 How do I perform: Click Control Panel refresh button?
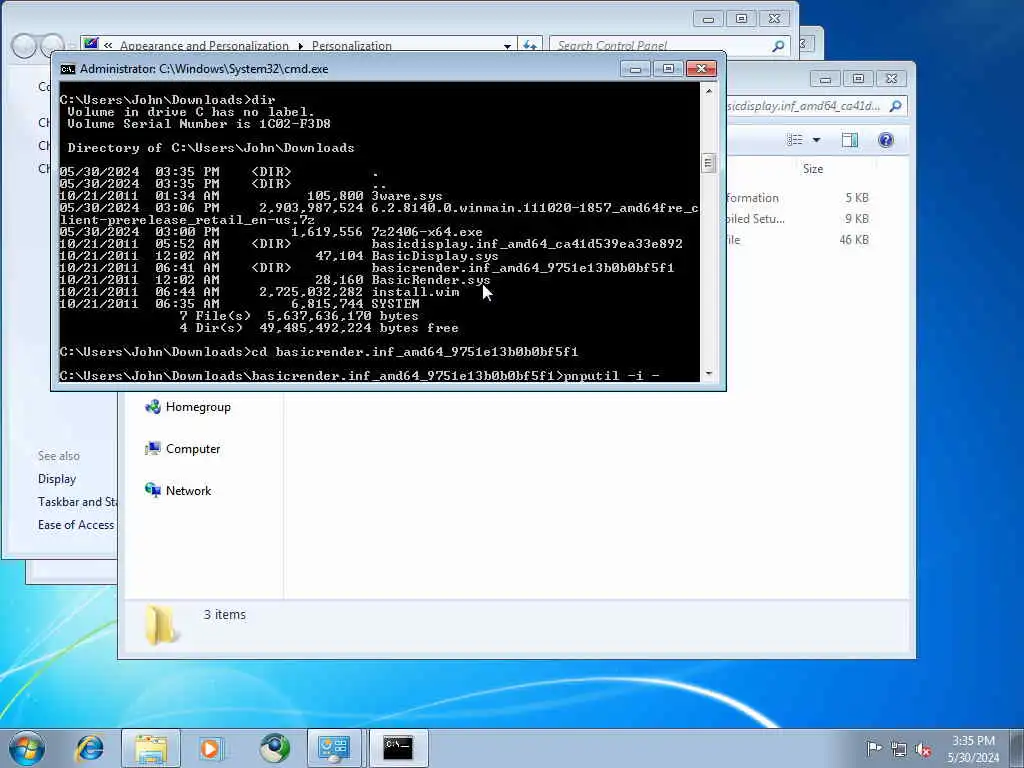529,45
